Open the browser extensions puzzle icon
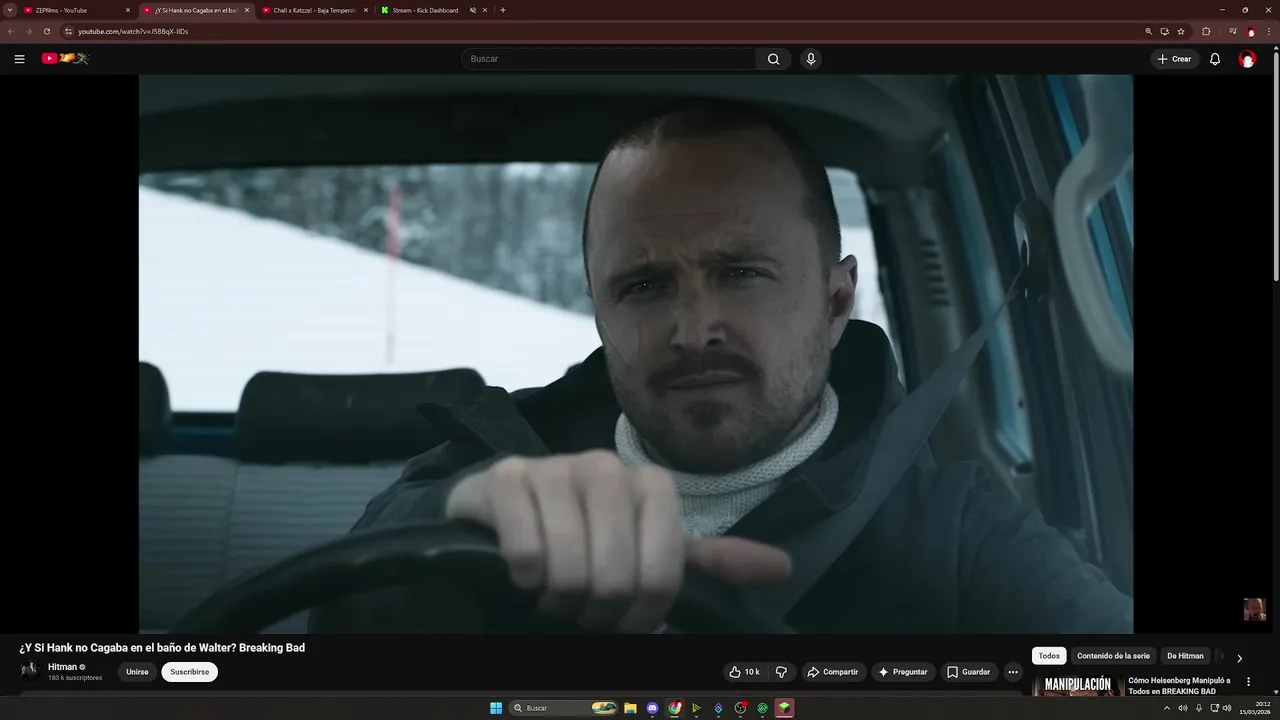 (1206, 31)
